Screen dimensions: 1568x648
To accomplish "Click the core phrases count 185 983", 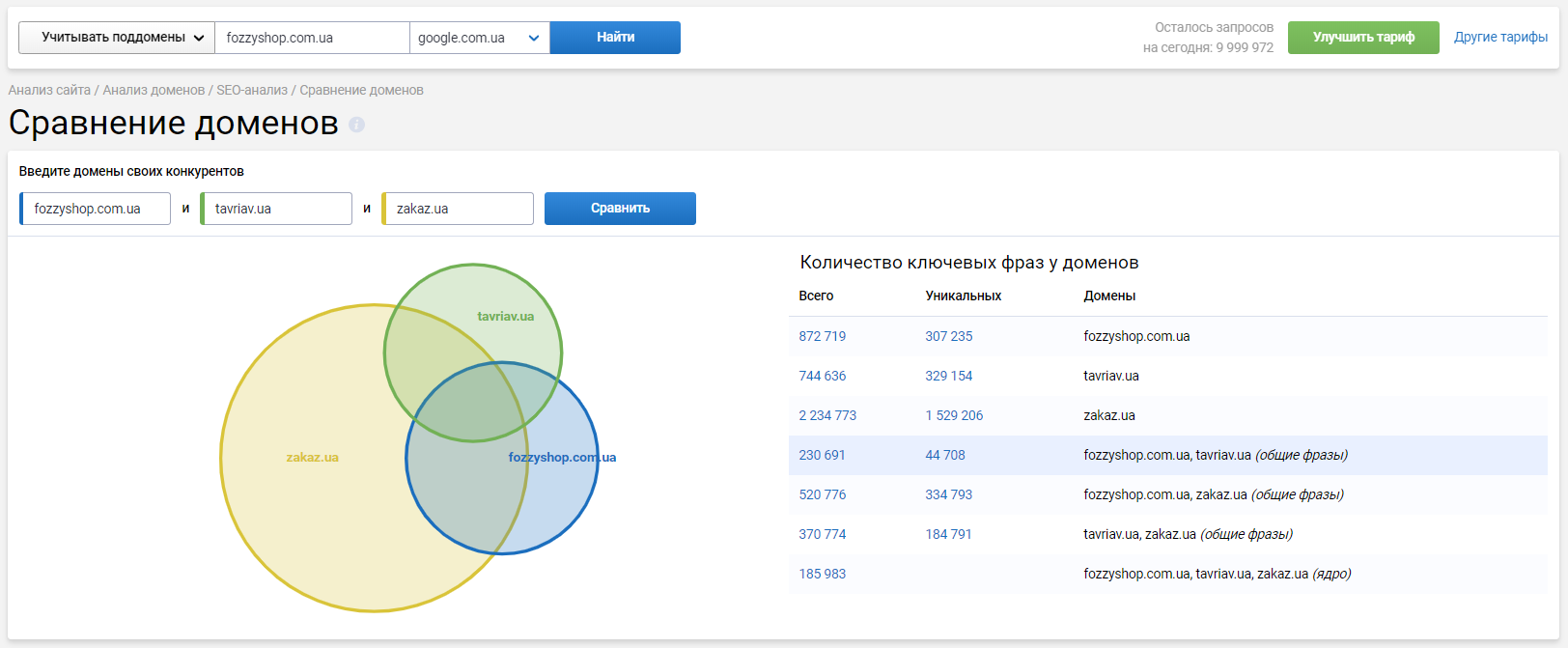I will click(822, 574).
